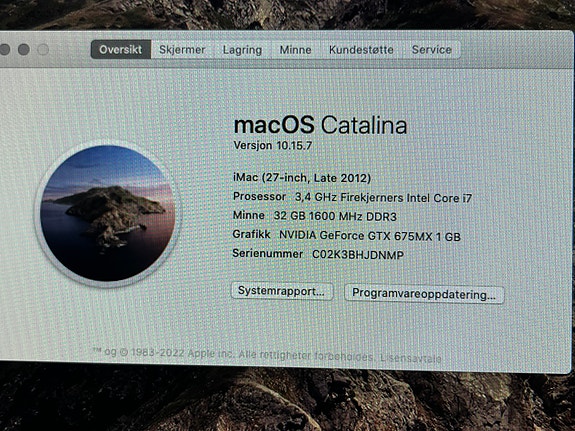This screenshot has height=431, width=575.
Task: Click the disabled zoom button in title bar
Action: click(x=43, y=50)
